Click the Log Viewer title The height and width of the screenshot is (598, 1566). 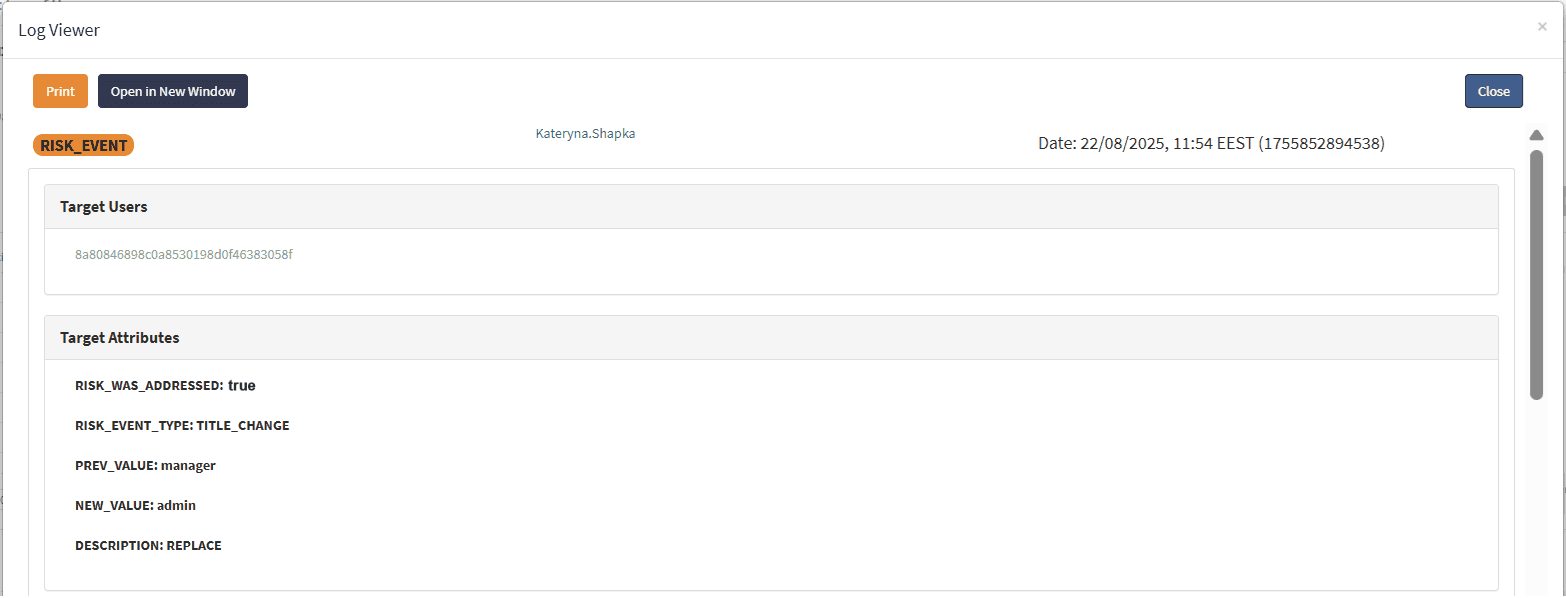tap(59, 30)
